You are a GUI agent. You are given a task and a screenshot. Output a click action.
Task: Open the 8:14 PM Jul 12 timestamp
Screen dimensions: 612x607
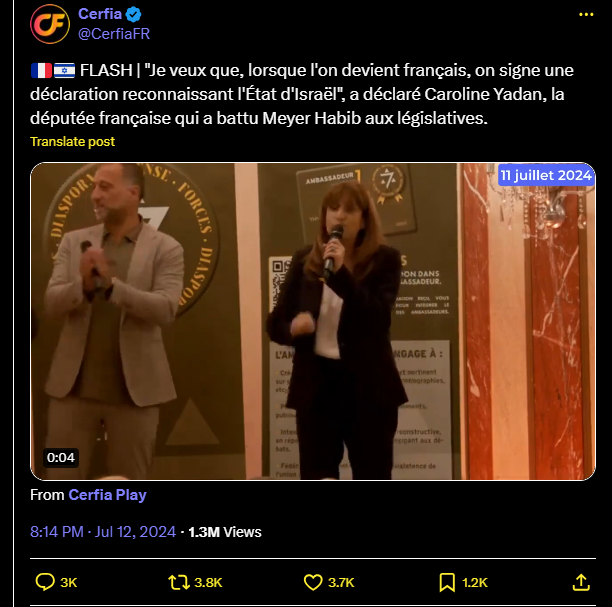point(103,532)
